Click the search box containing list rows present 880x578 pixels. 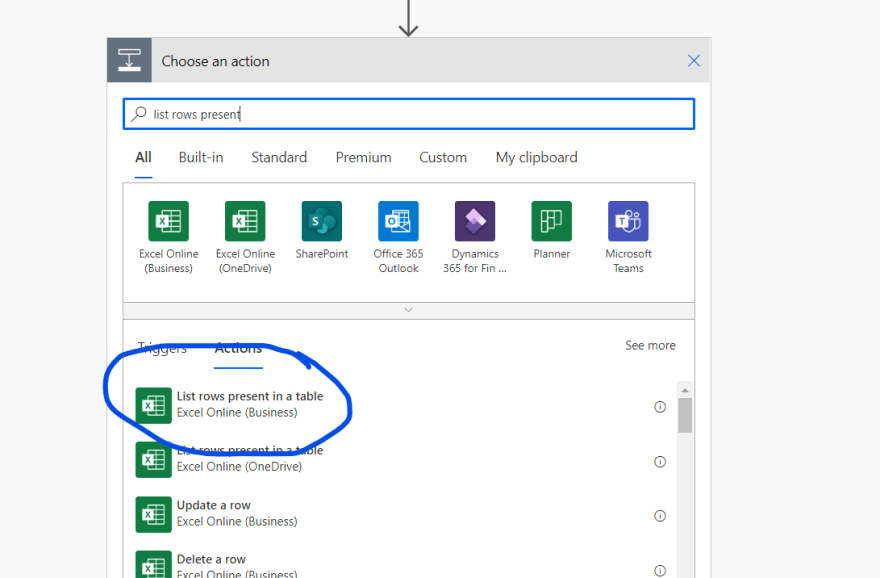(x=409, y=114)
